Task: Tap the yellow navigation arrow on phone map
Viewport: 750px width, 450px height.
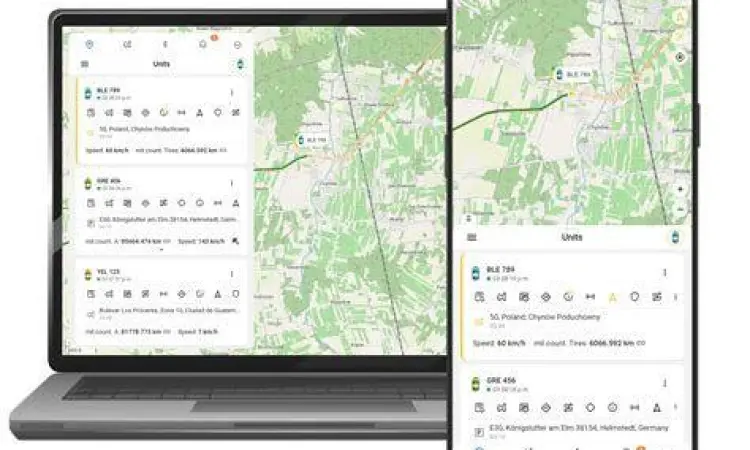Action: pyautogui.click(x=680, y=16)
